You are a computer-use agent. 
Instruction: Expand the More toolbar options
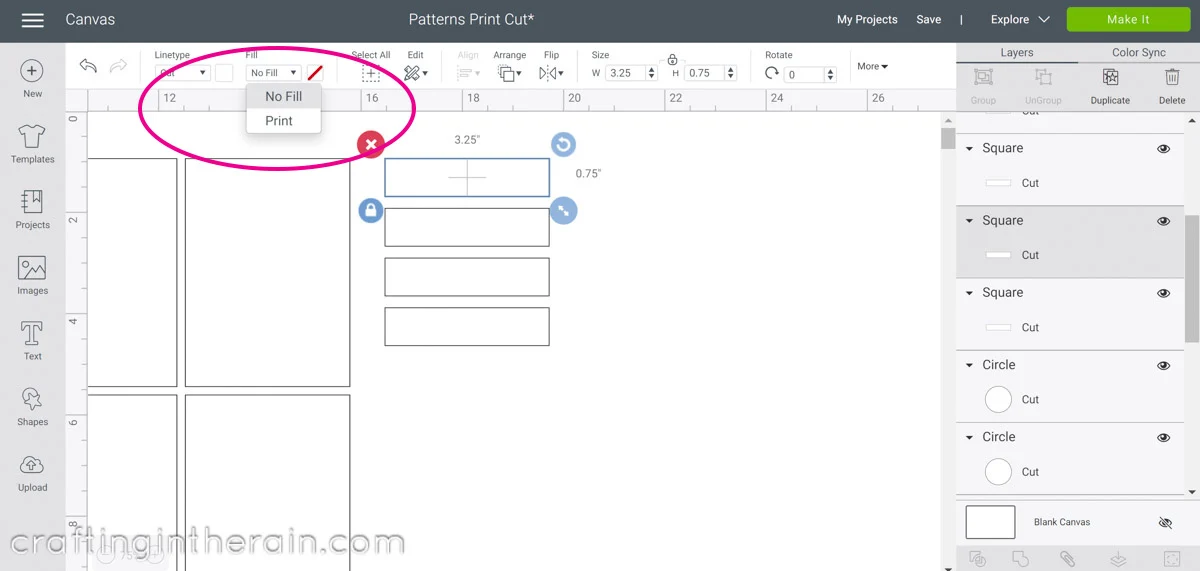pos(872,66)
